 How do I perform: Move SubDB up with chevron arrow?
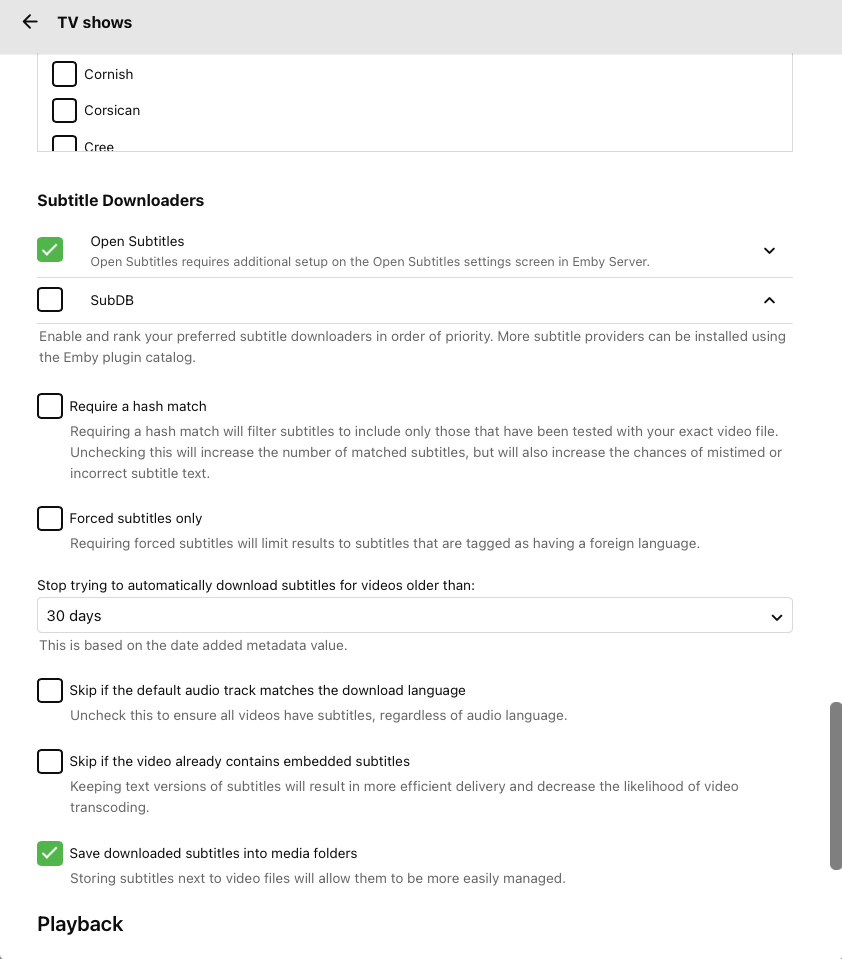[x=769, y=300]
